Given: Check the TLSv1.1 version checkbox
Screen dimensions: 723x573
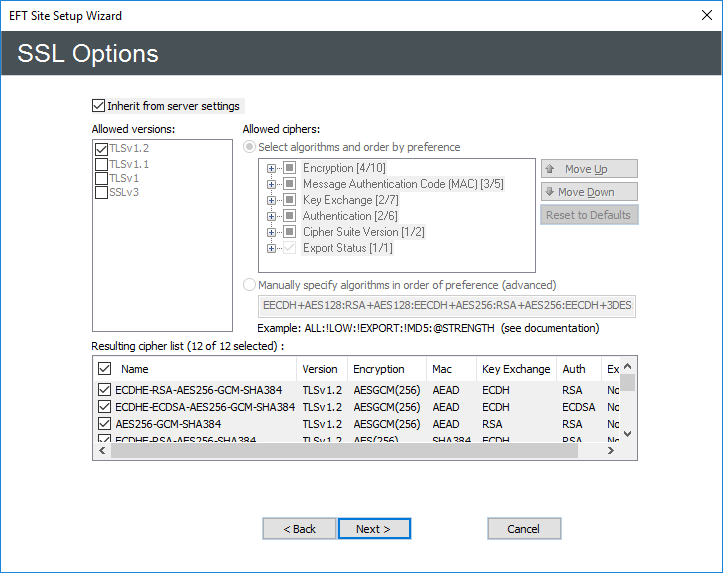Looking at the screenshot, I should click(101, 164).
